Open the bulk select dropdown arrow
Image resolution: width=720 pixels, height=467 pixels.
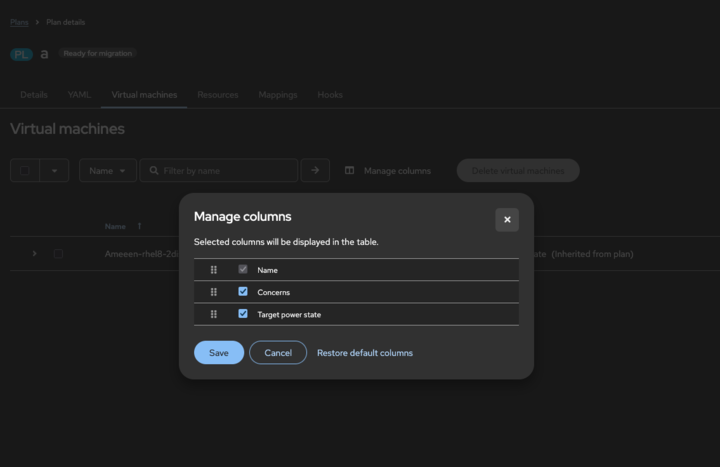click(x=54, y=171)
